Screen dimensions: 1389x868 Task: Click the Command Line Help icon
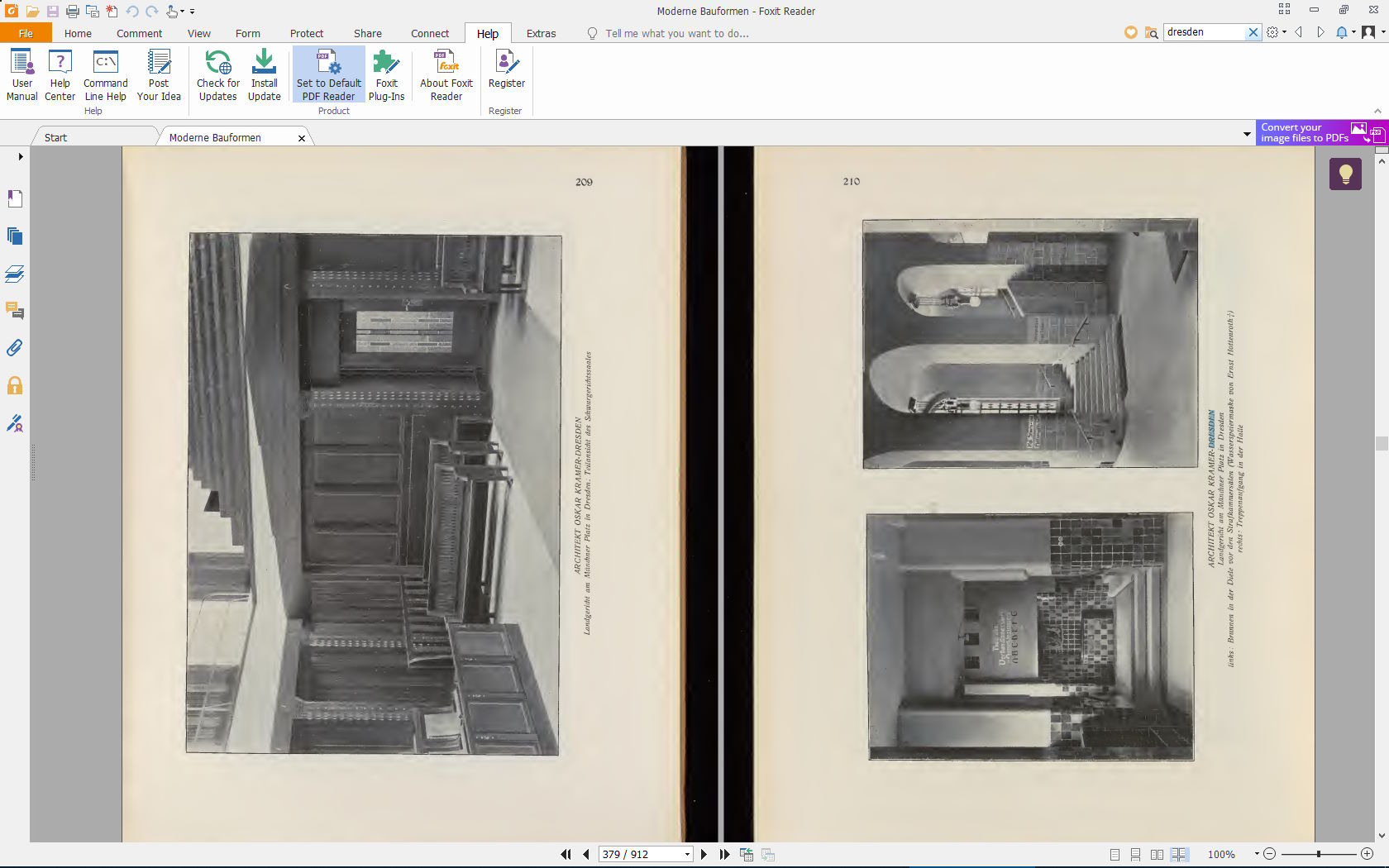point(106,75)
